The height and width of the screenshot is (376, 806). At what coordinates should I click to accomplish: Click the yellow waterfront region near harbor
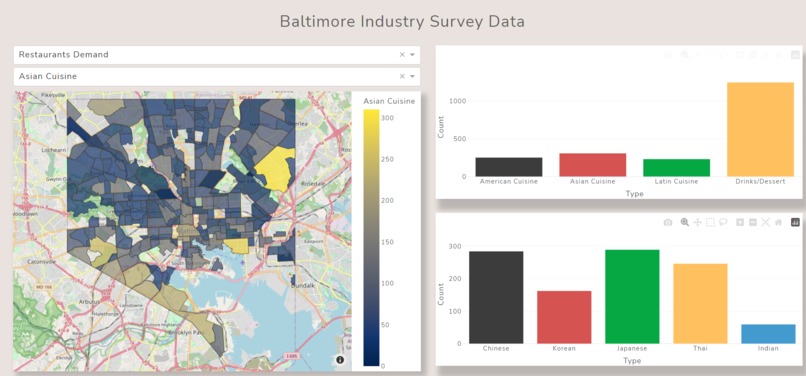237,246
